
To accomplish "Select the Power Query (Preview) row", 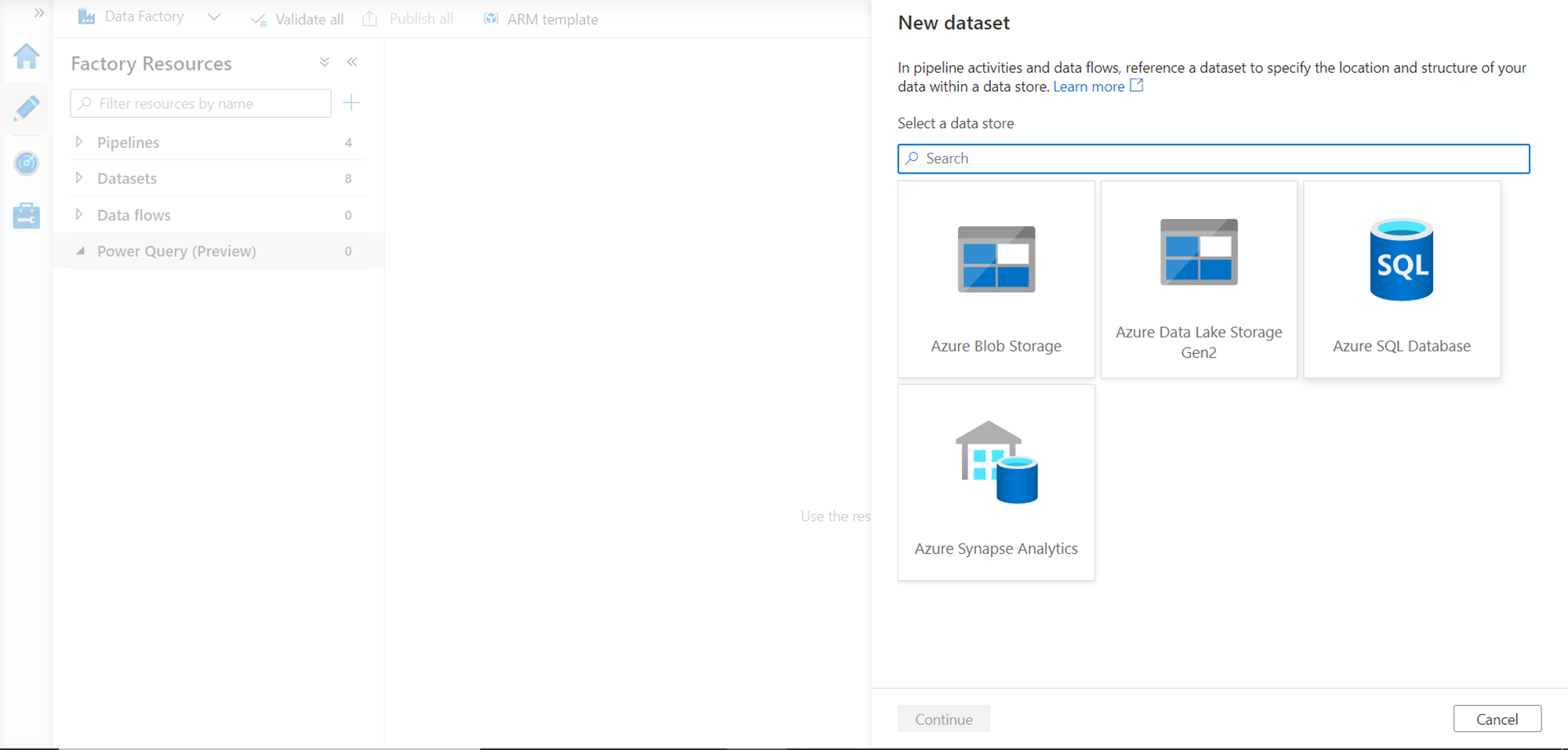I will 218,251.
